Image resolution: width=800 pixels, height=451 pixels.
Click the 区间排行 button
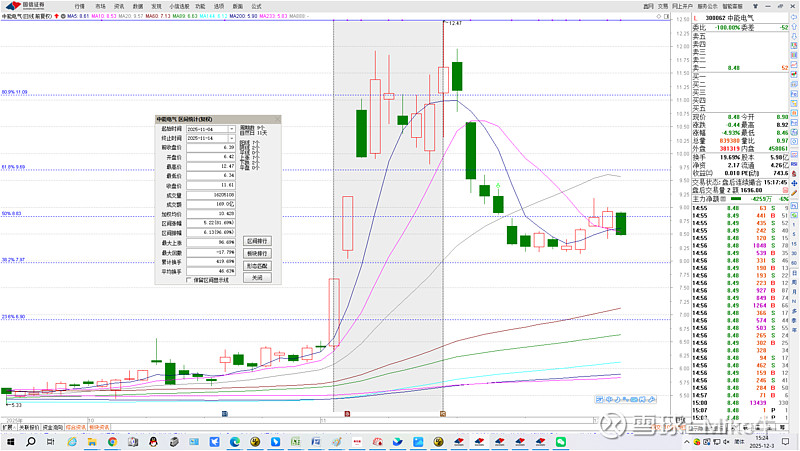[x=259, y=241]
